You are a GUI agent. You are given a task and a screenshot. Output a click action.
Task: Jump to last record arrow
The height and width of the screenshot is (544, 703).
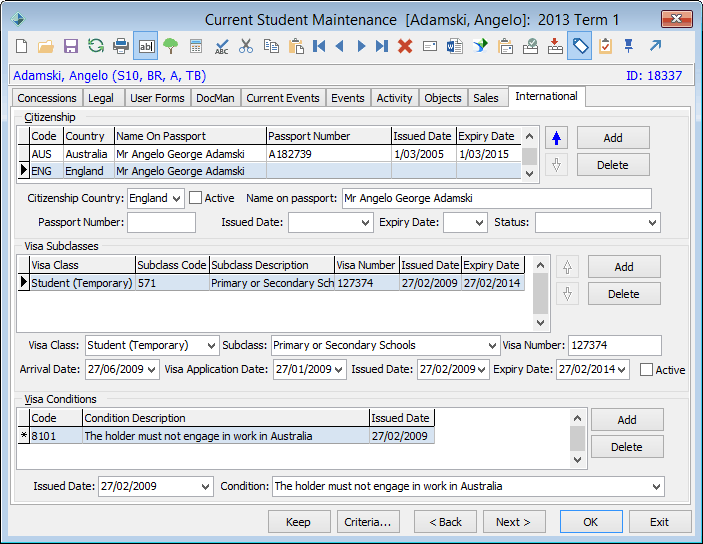382,46
